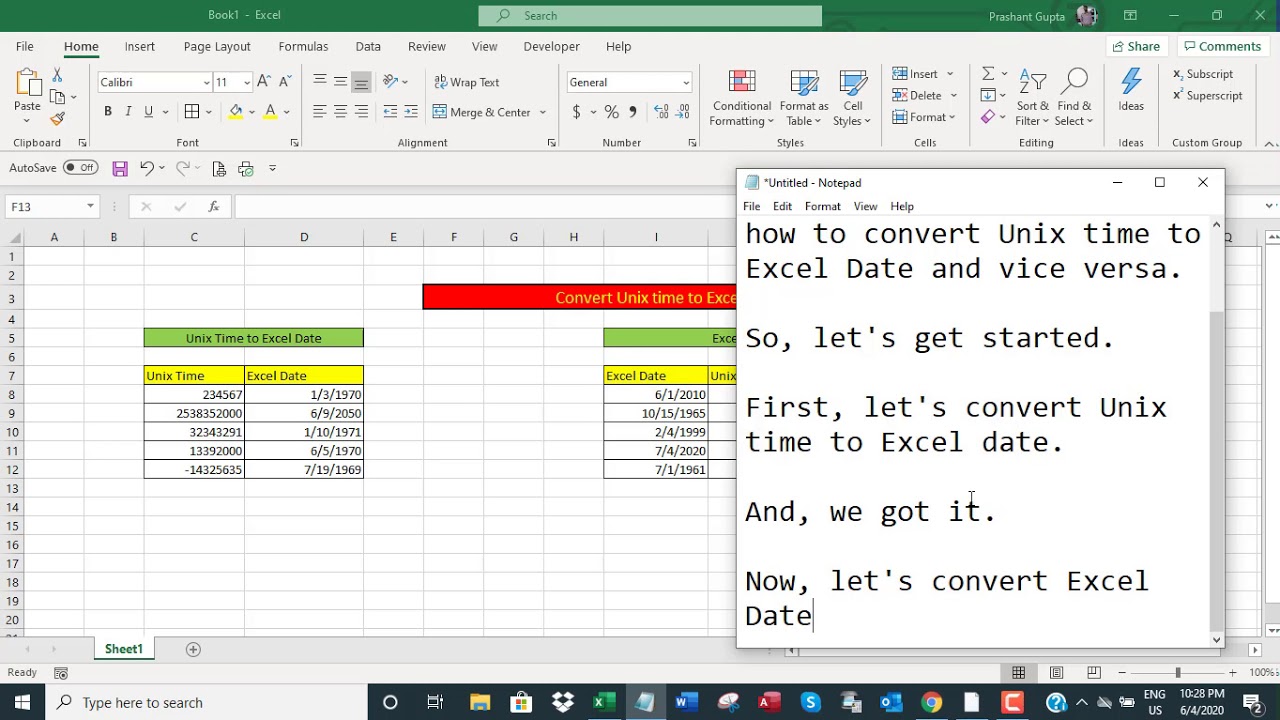Click the AutoSum sigma icon
Image resolution: width=1280 pixels, height=720 pixels.
coord(988,73)
